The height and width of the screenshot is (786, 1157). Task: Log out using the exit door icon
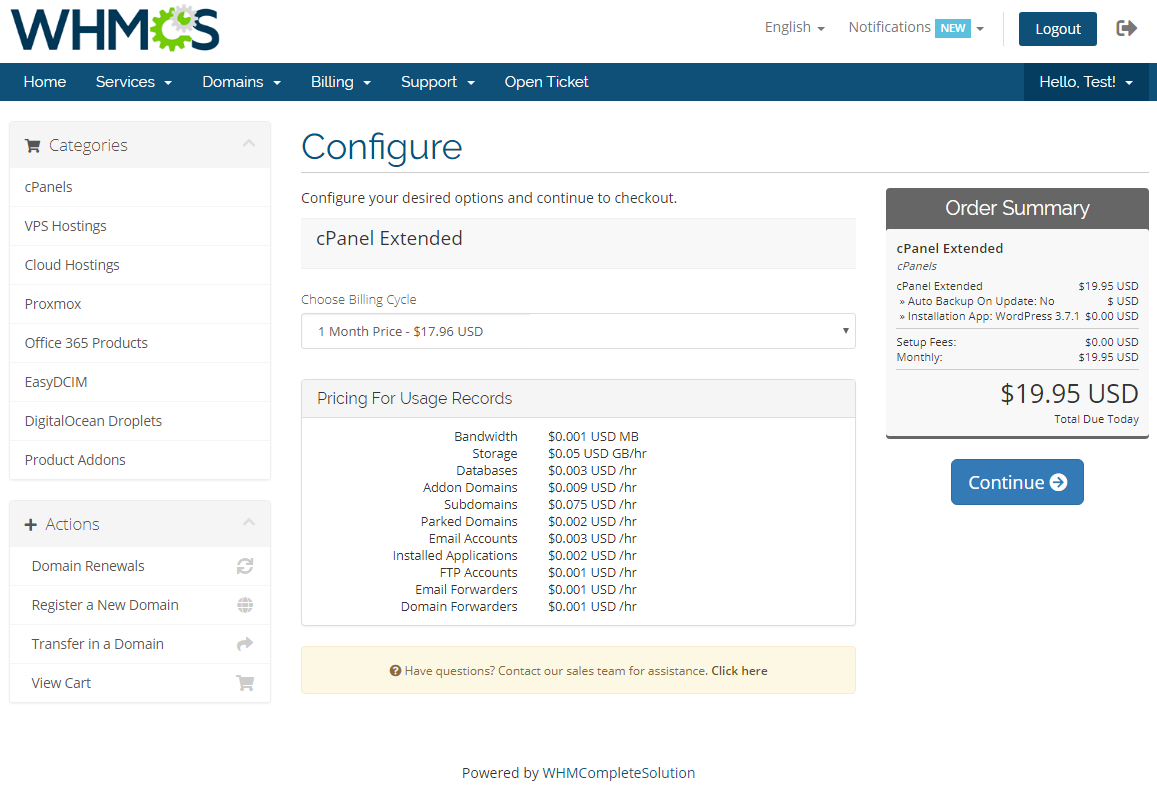tap(1126, 28)
